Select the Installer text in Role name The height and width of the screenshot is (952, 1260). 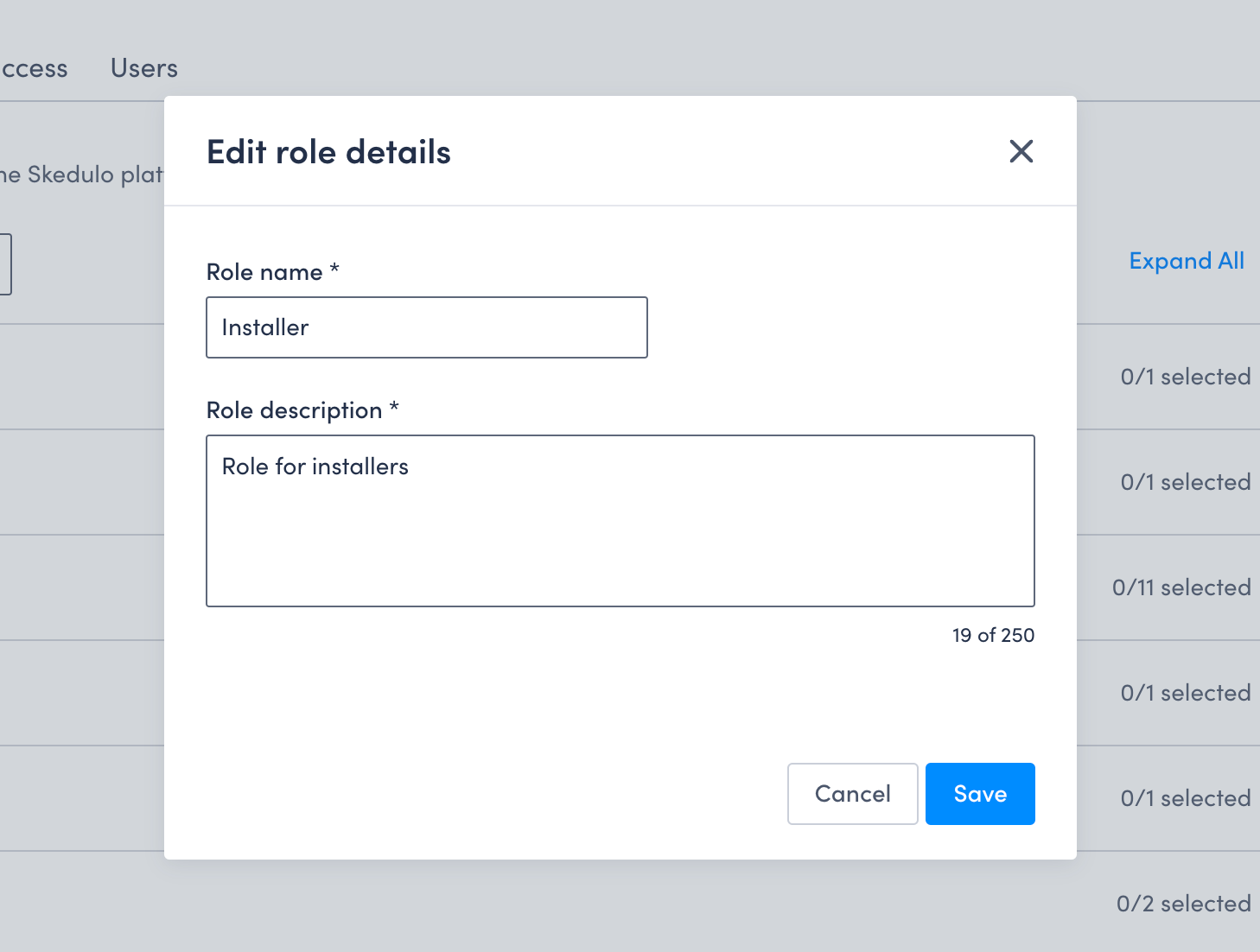264,327
